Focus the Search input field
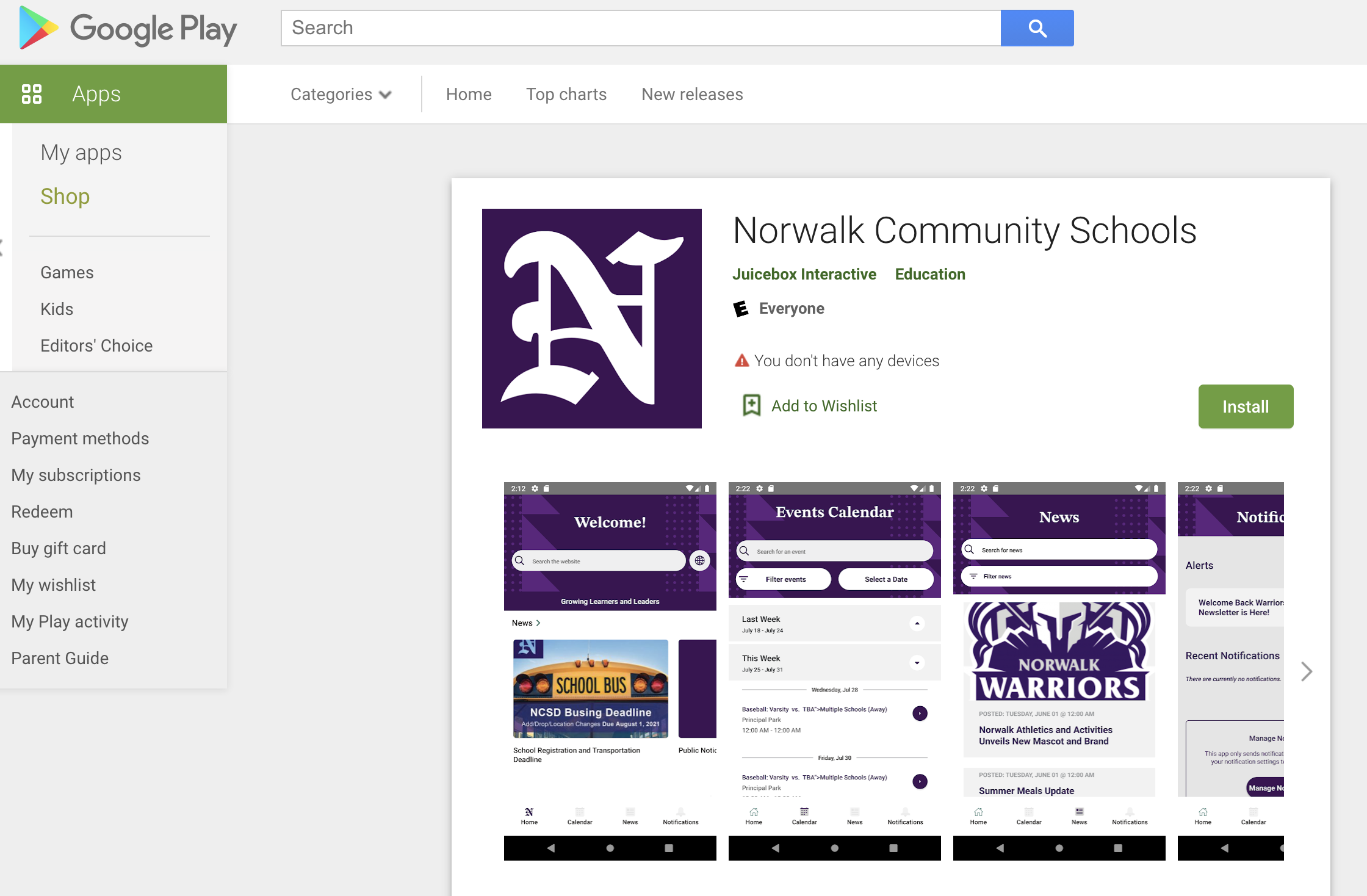 pos(641,28)
